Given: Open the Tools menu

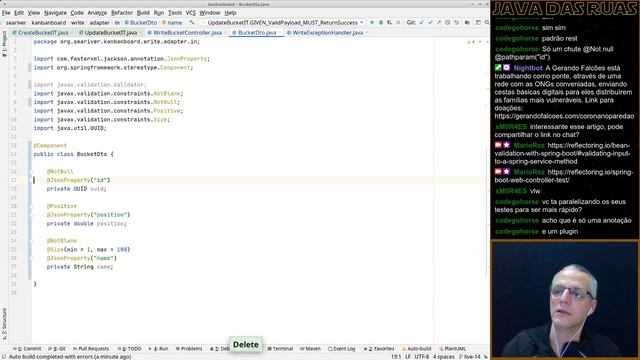Looking at the screenshot, I should click(x=175, y=13).
